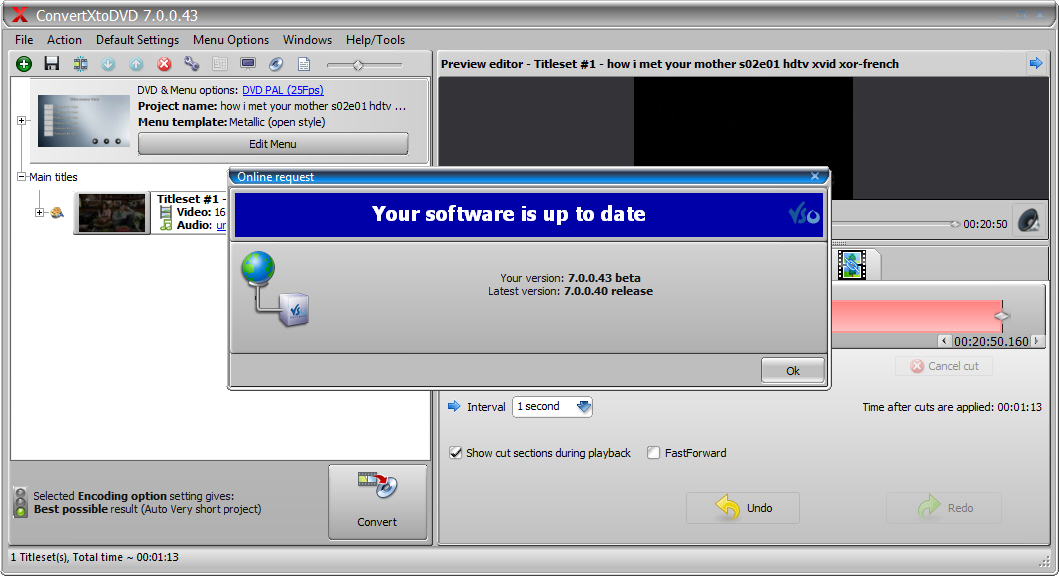Viewport: 1059px width, 576px height.
Task: Click the Ok button in the Online request dialog
Action: pyautogui.click(x=792, y=371)
